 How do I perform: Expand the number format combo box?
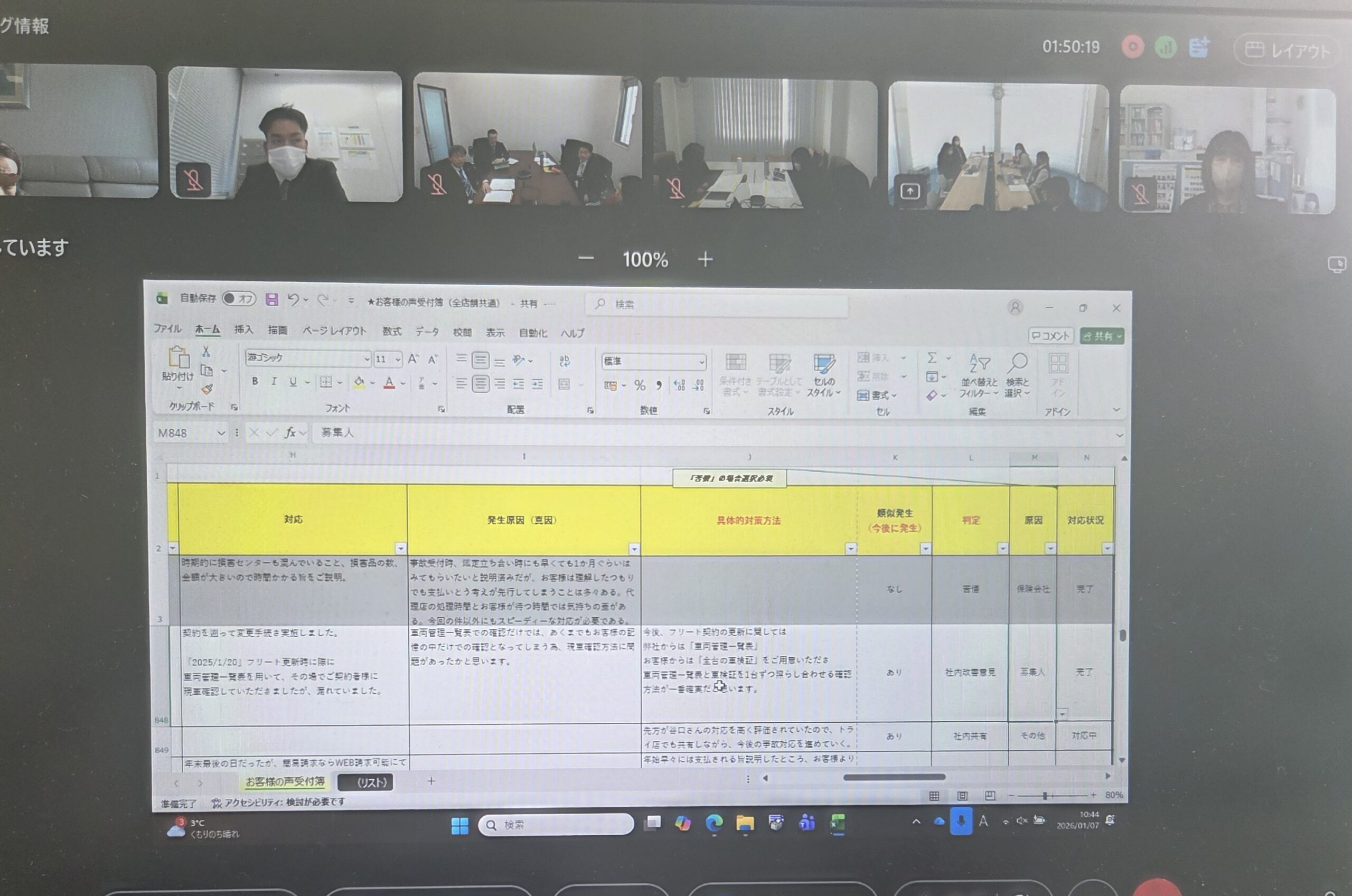(702, 362)
